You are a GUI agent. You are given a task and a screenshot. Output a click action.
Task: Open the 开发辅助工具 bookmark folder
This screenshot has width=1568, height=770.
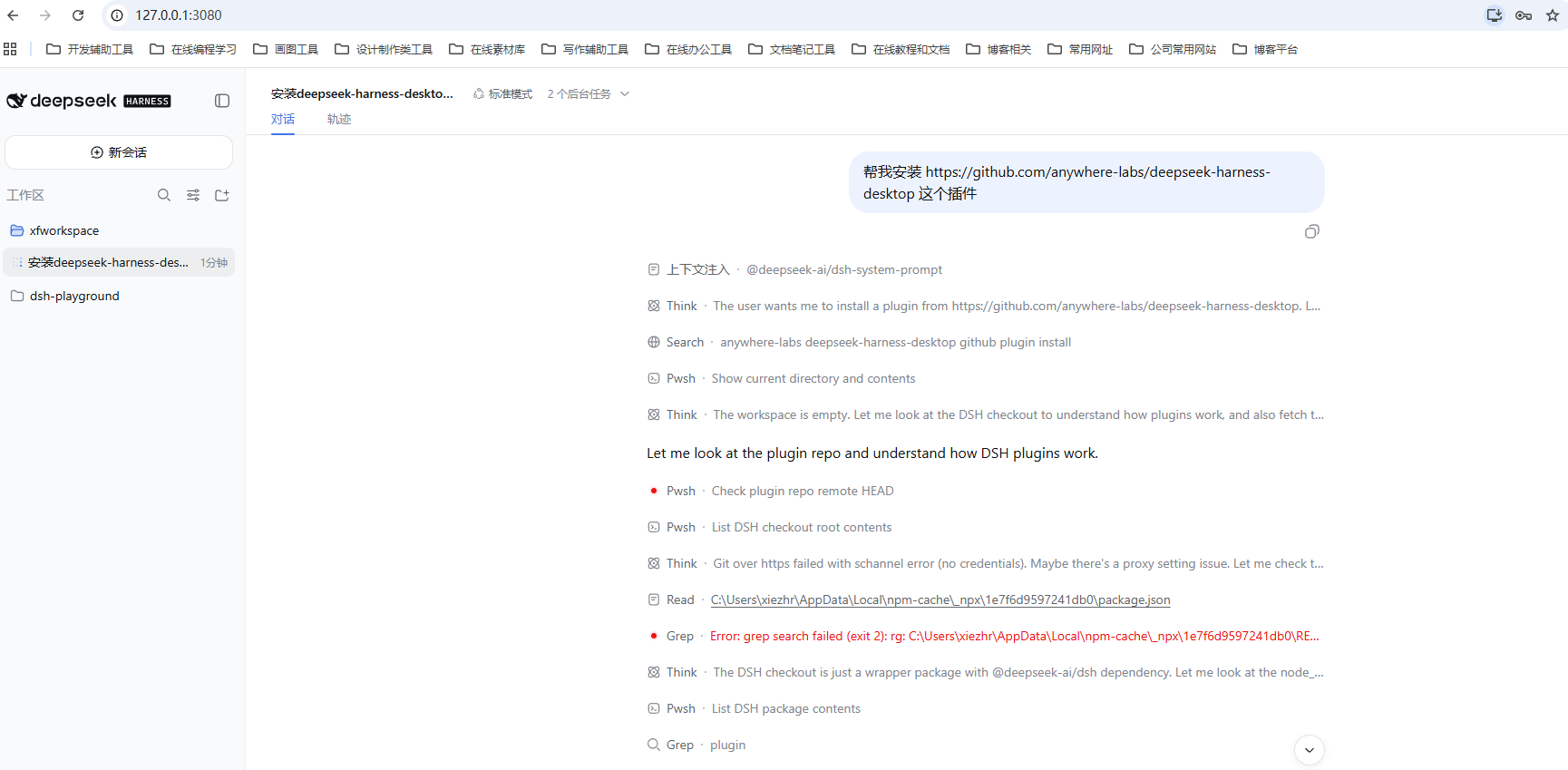[x=90, y=49]
